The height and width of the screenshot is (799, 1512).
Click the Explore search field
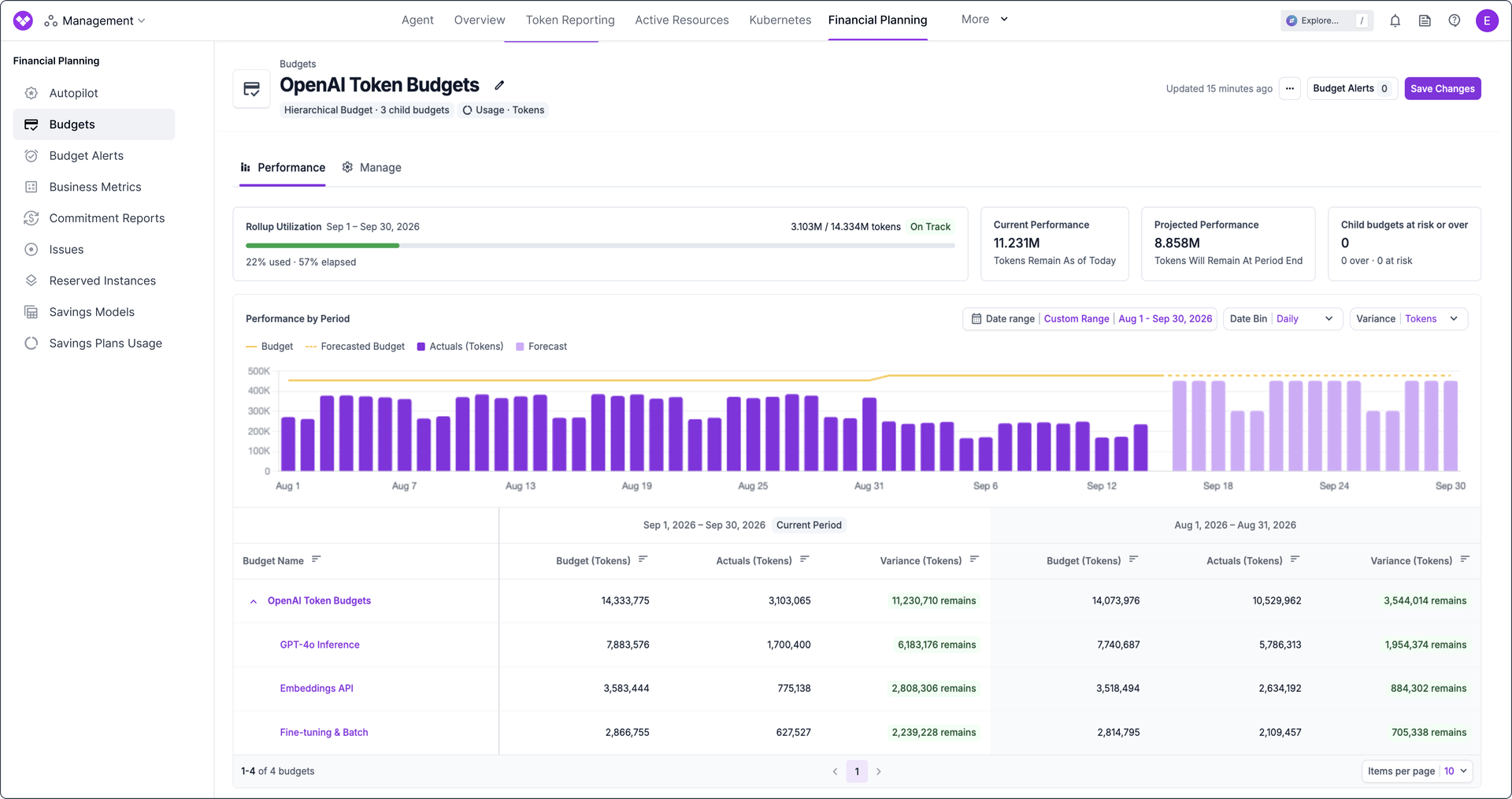tap(1327, 20)
